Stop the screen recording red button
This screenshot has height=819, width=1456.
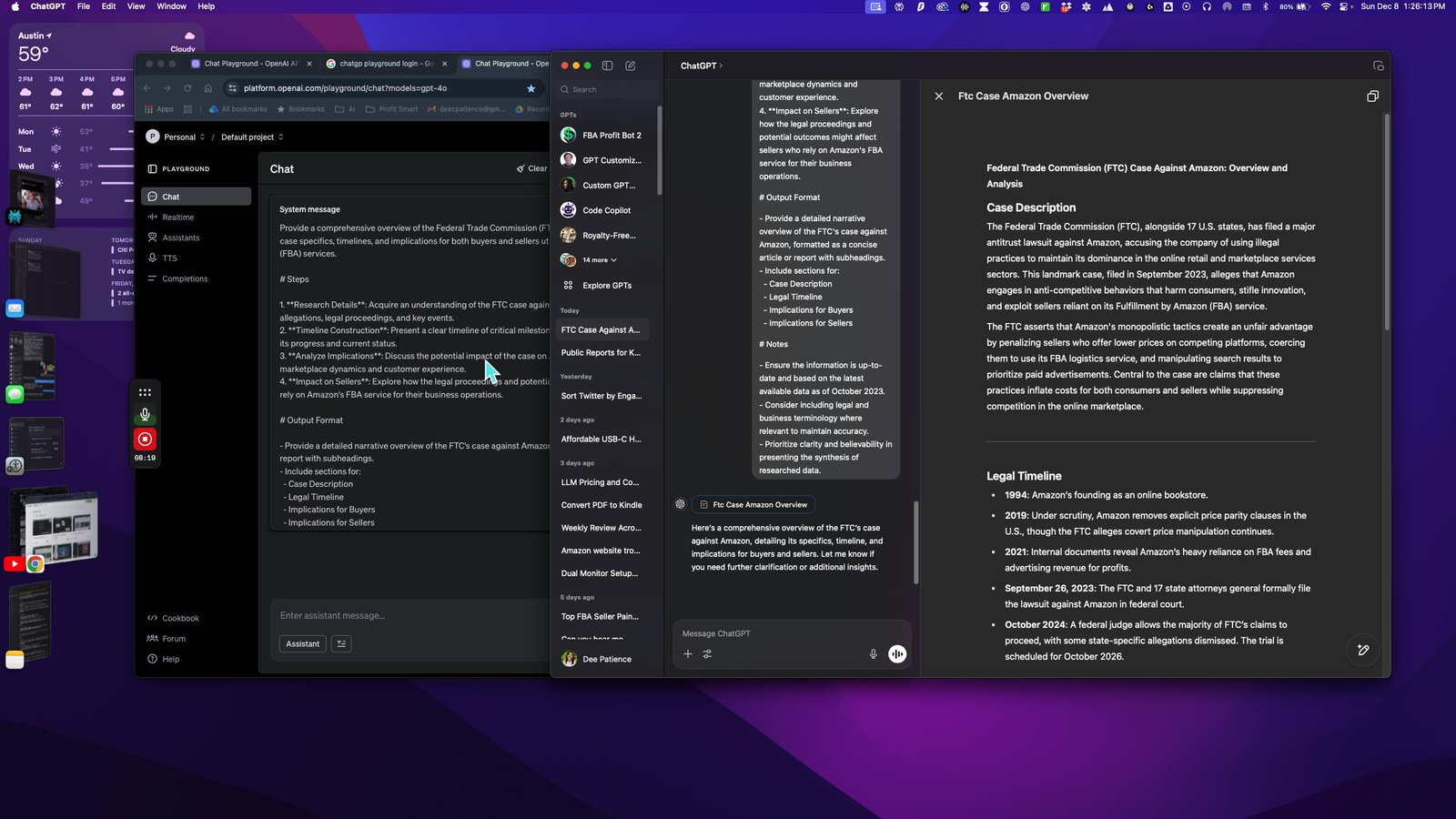tap(145, 439)
